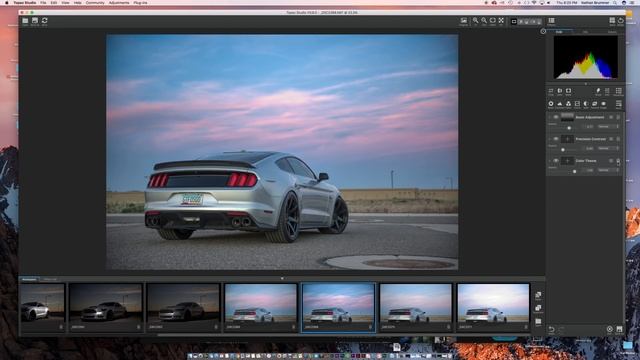The height and width of the screenshot is (360, 640).
Task: Click the curves adjustment icon
Action: click(x=577, y=104)
